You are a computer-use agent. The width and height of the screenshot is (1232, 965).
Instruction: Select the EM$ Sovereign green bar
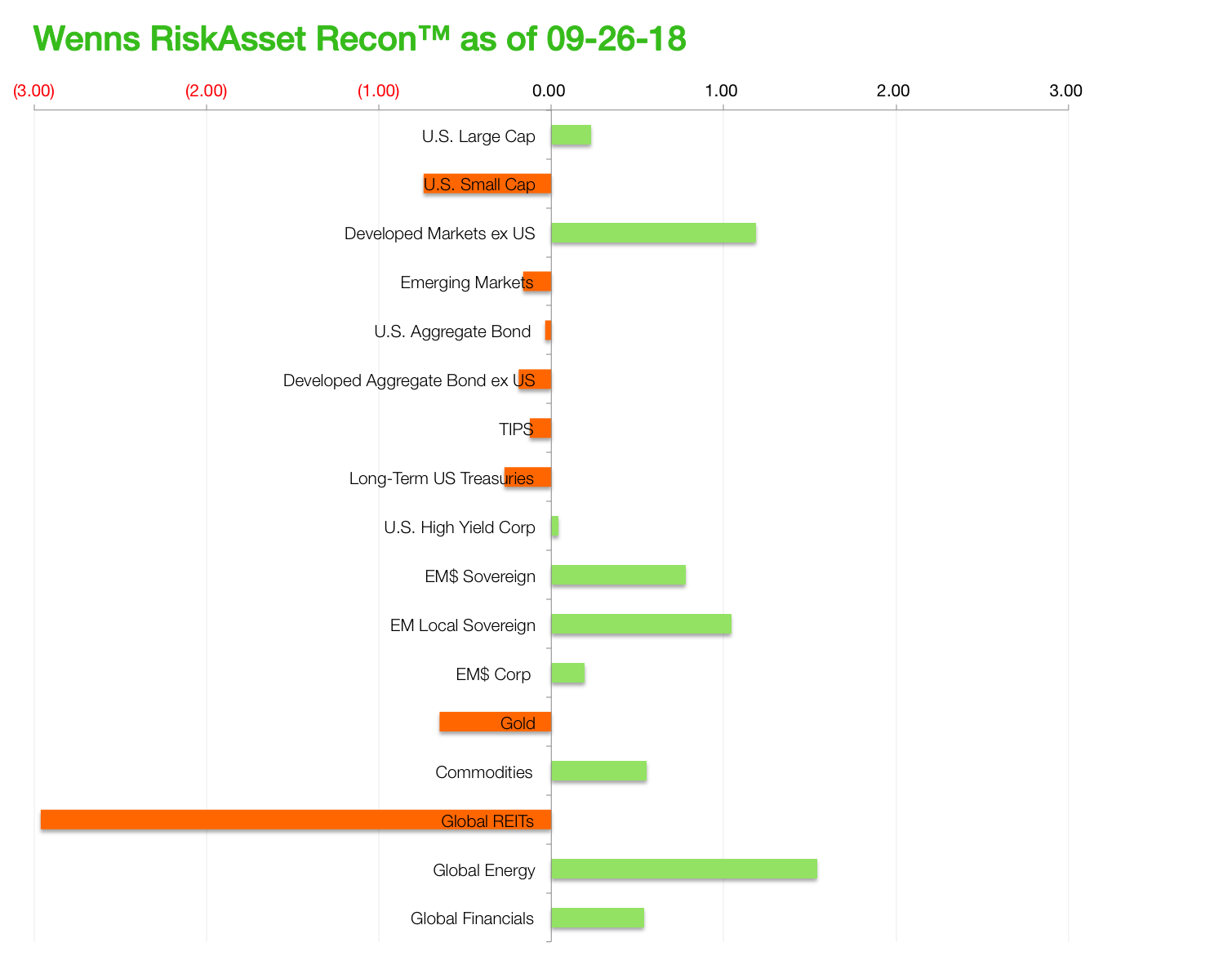619,575
